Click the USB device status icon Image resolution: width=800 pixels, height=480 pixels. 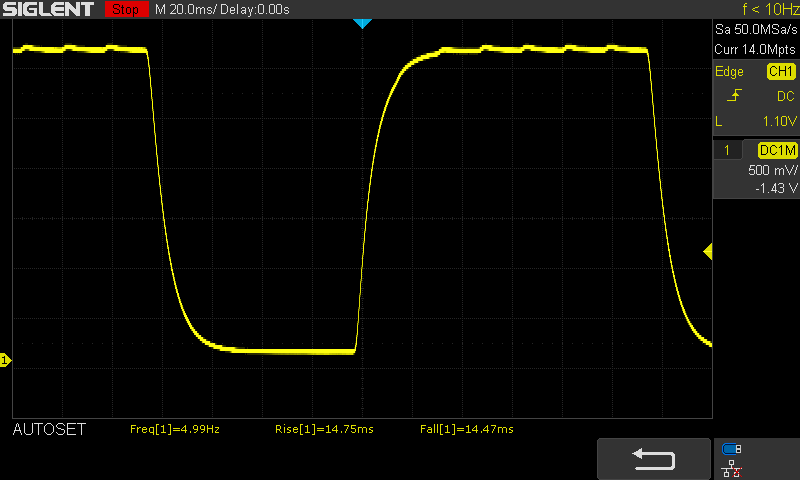tap(732, 449)
